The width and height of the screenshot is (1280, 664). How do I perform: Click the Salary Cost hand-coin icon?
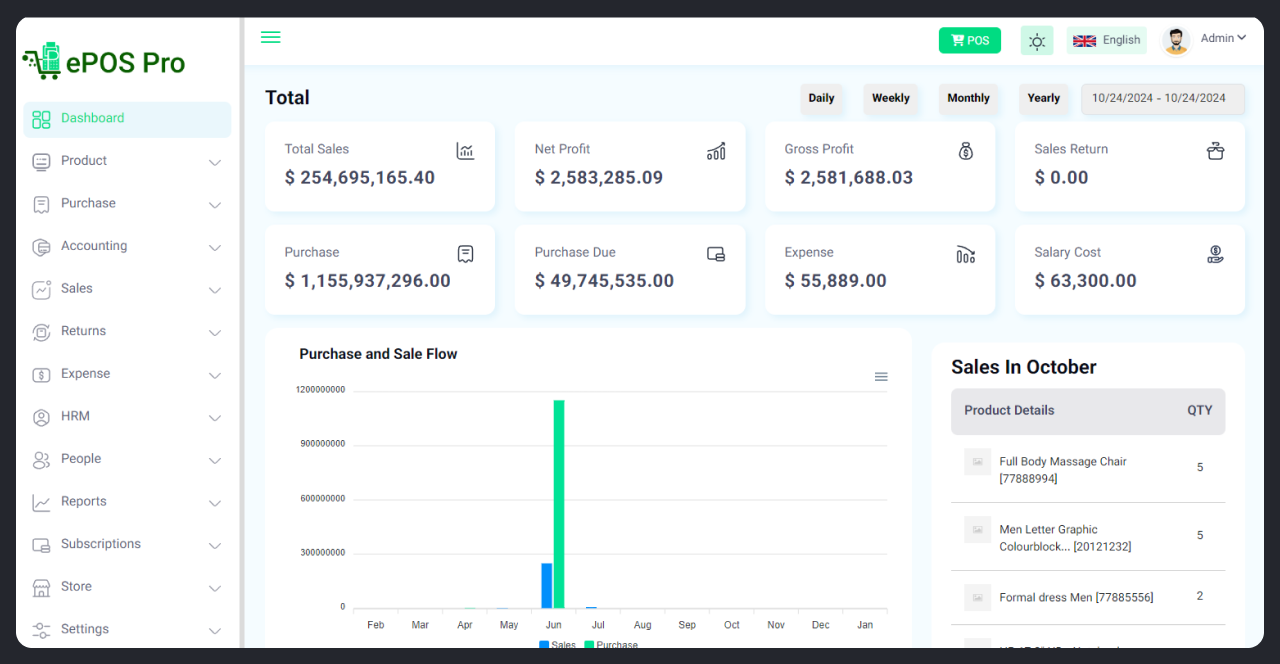[1215, 255]
